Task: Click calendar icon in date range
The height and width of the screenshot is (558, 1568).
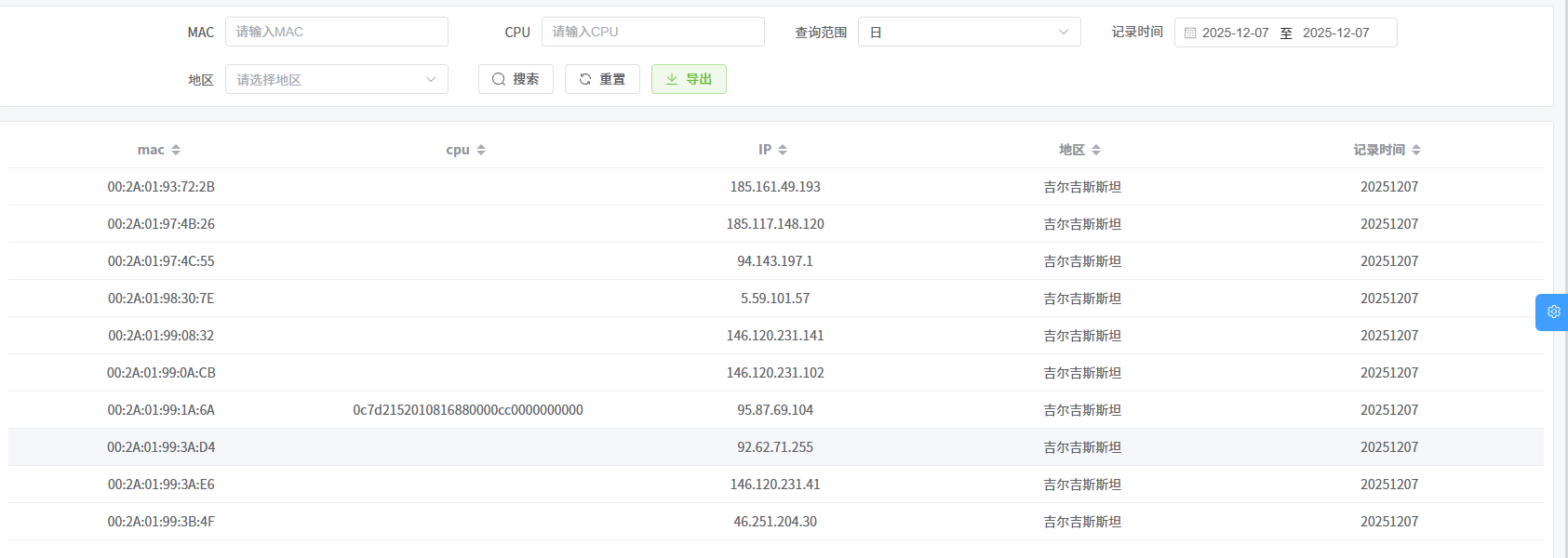Action: [1189, 33]
